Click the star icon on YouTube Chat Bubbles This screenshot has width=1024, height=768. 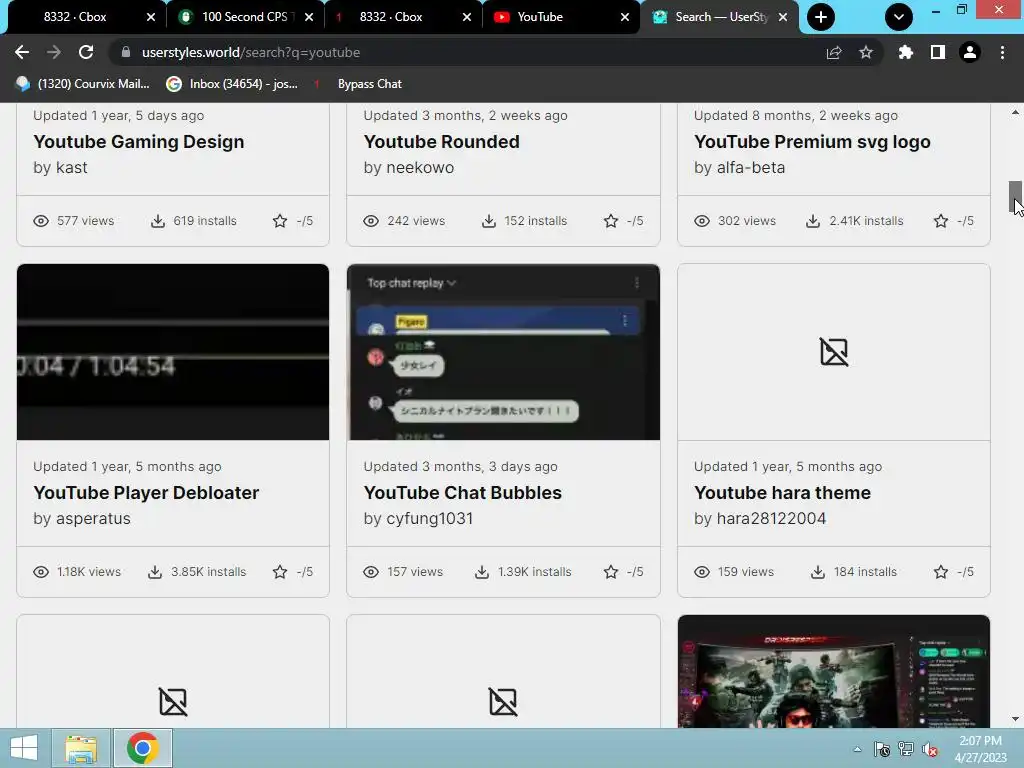click(611, 572)
